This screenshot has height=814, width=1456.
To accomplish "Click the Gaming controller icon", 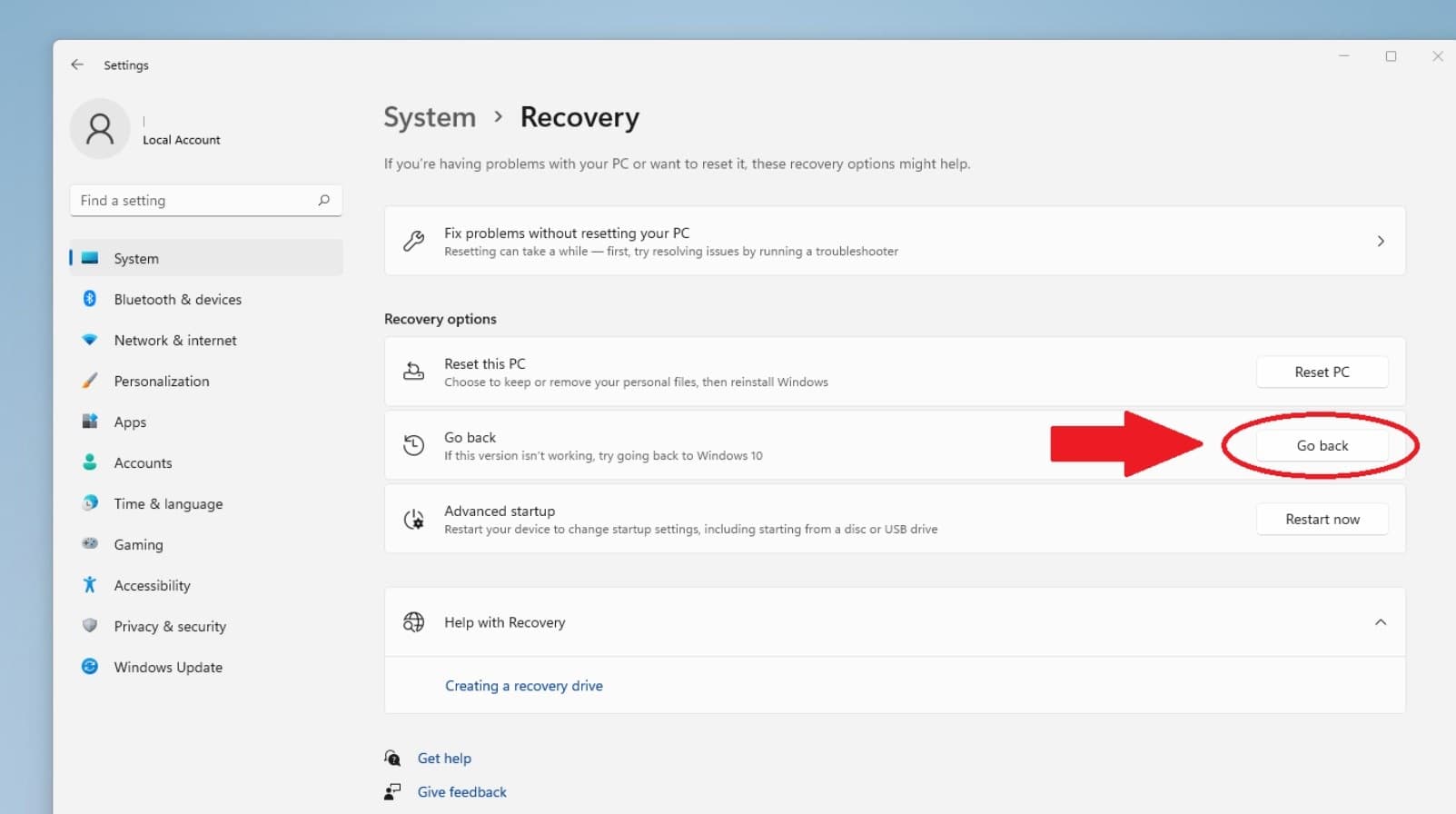I will click(90, 544).
